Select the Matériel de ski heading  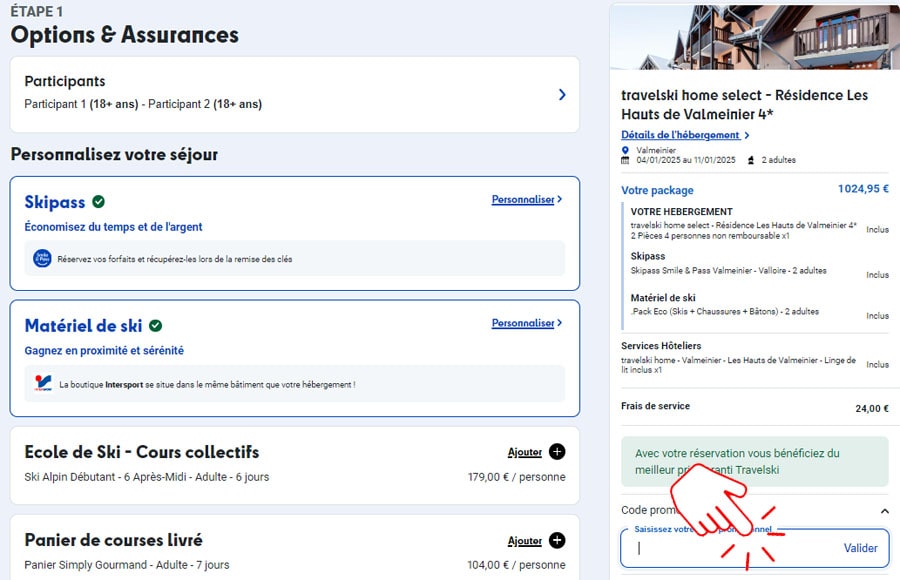(x=83, y=326)
